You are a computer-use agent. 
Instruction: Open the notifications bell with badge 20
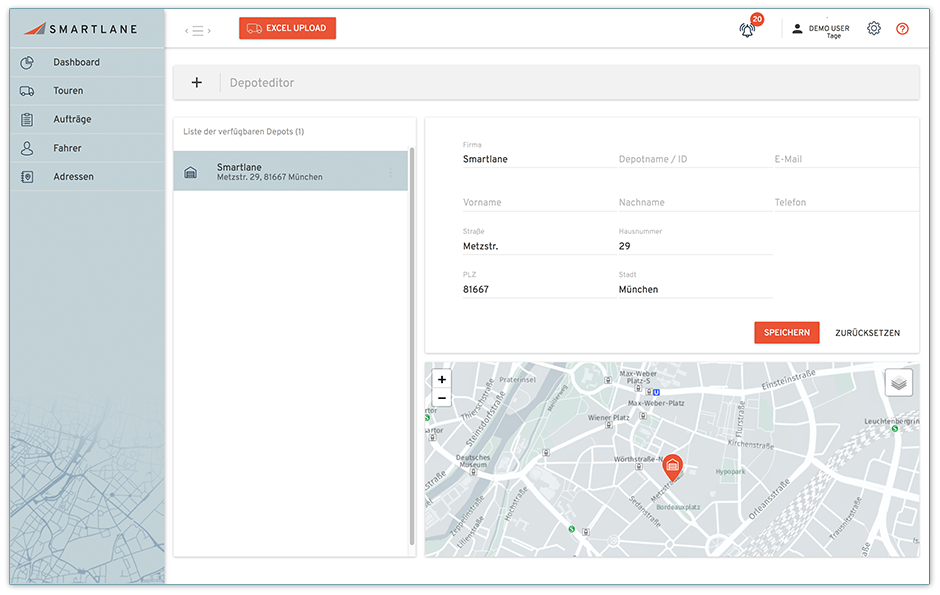(748, 29)
